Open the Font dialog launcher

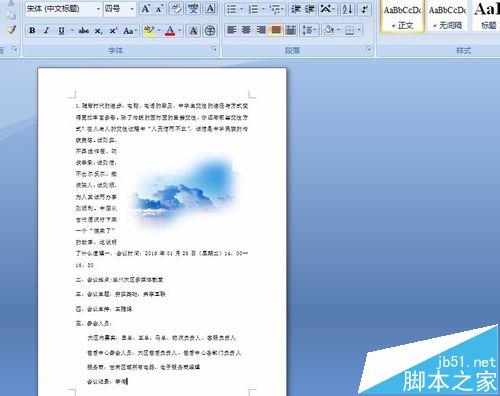click(x=214, y=50)
